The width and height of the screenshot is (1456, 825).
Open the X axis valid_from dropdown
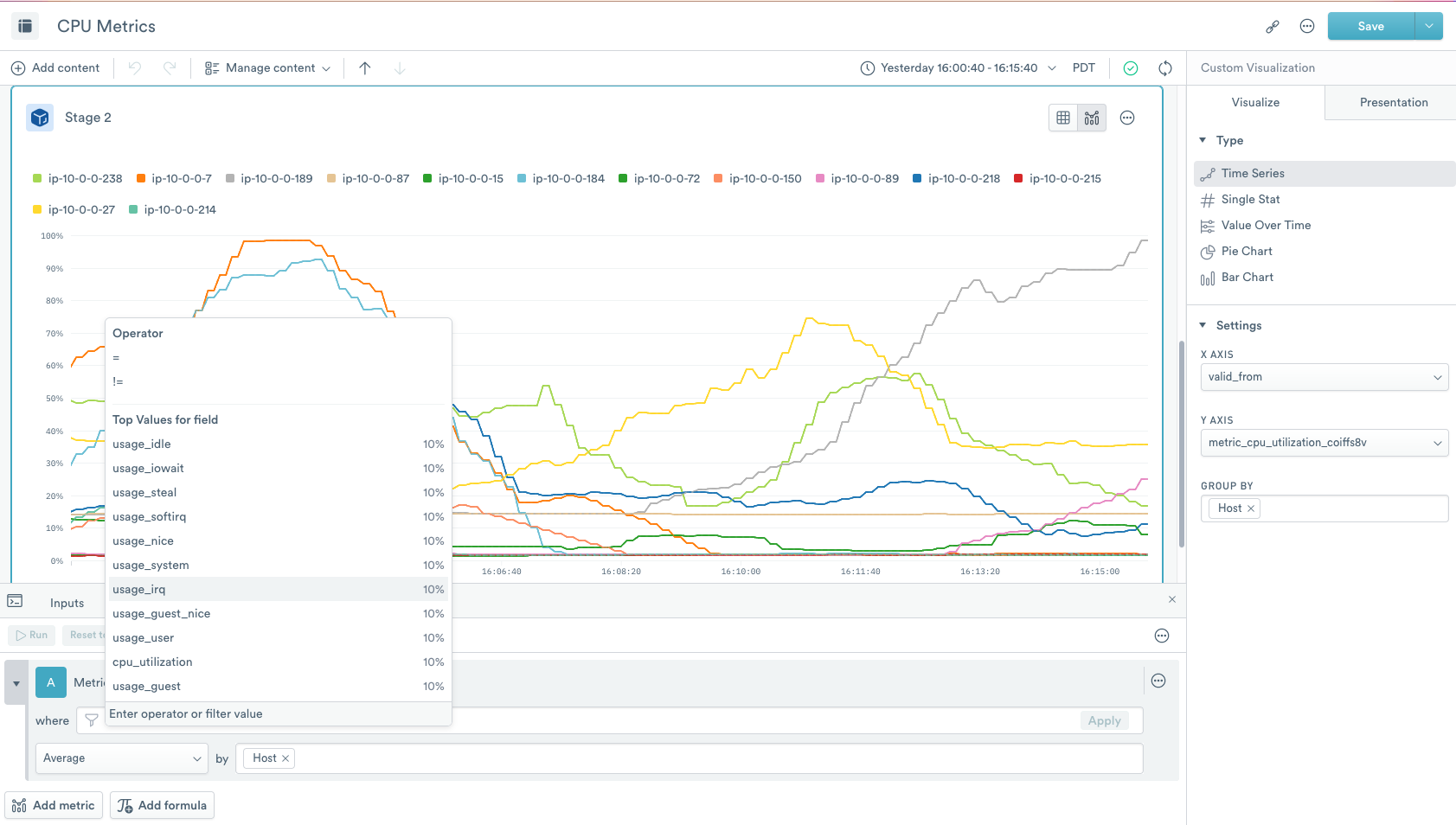pos(1324,377)
